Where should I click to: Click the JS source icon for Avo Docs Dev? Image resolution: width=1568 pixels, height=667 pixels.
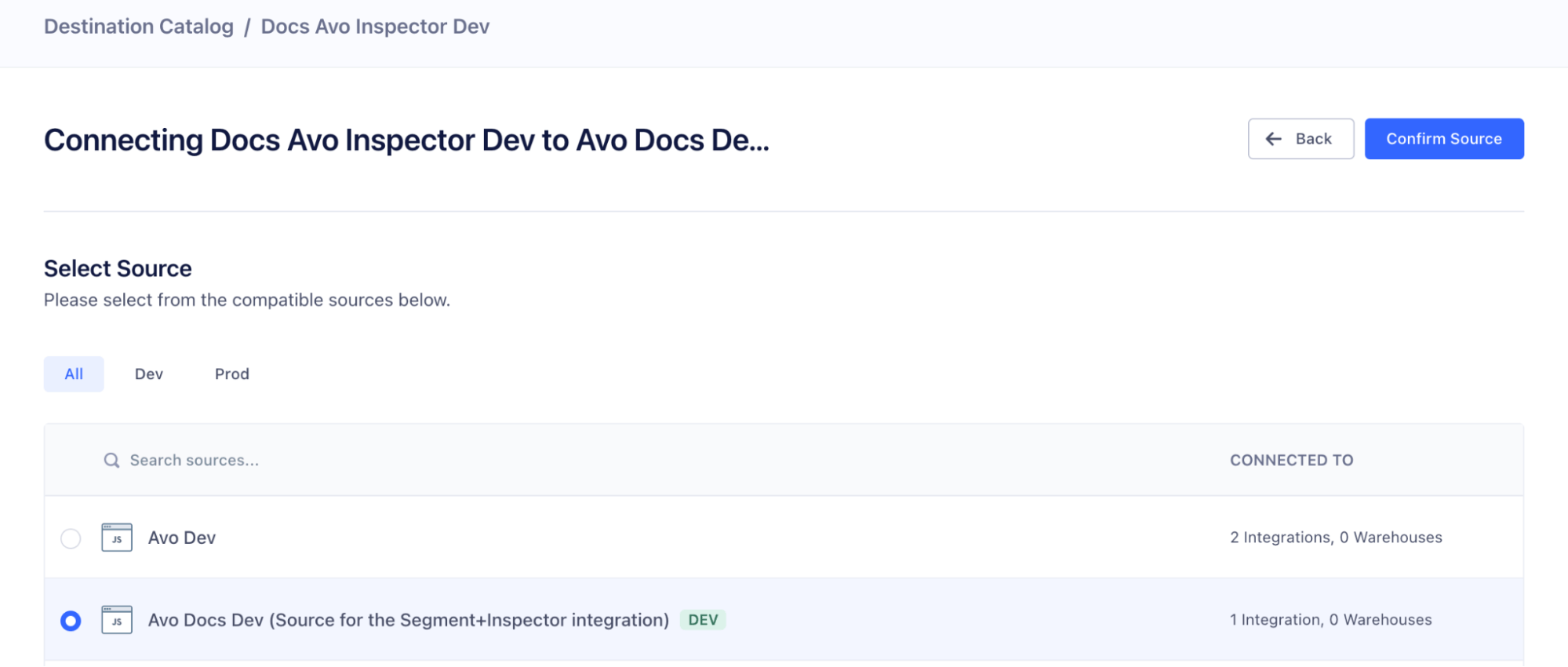(117, 620)
